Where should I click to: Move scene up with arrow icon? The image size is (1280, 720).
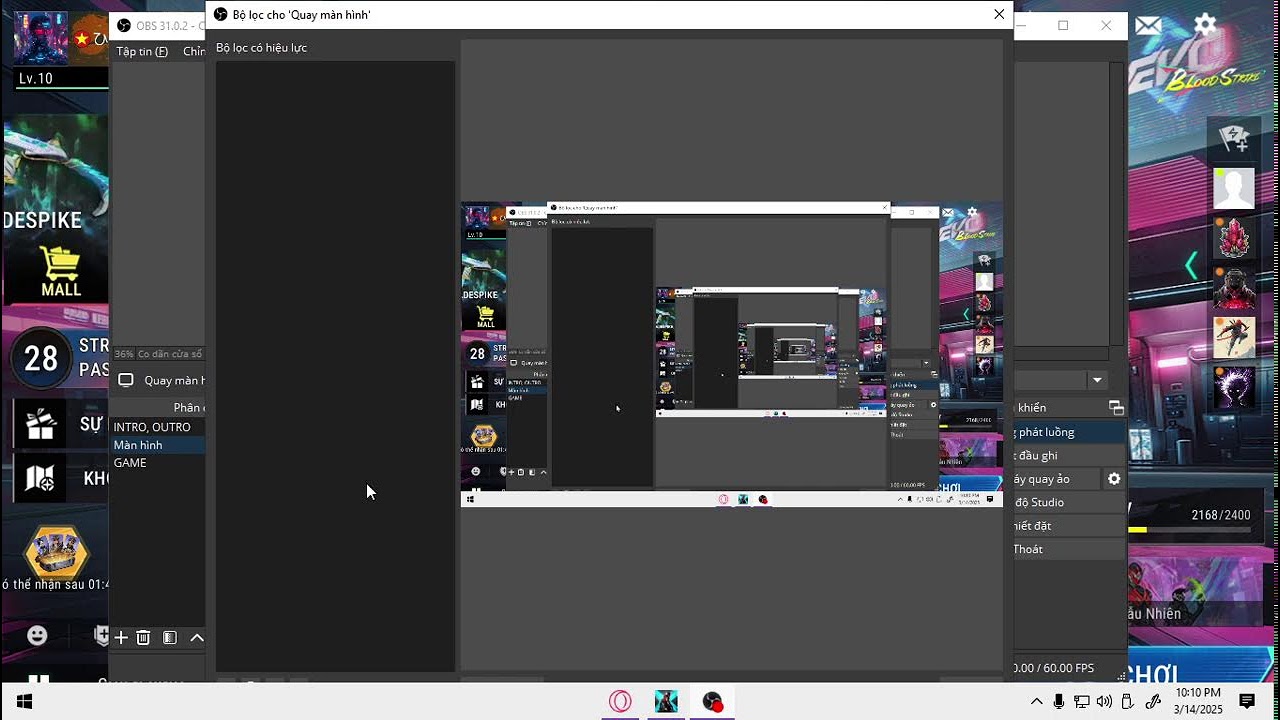click(197, 637)
